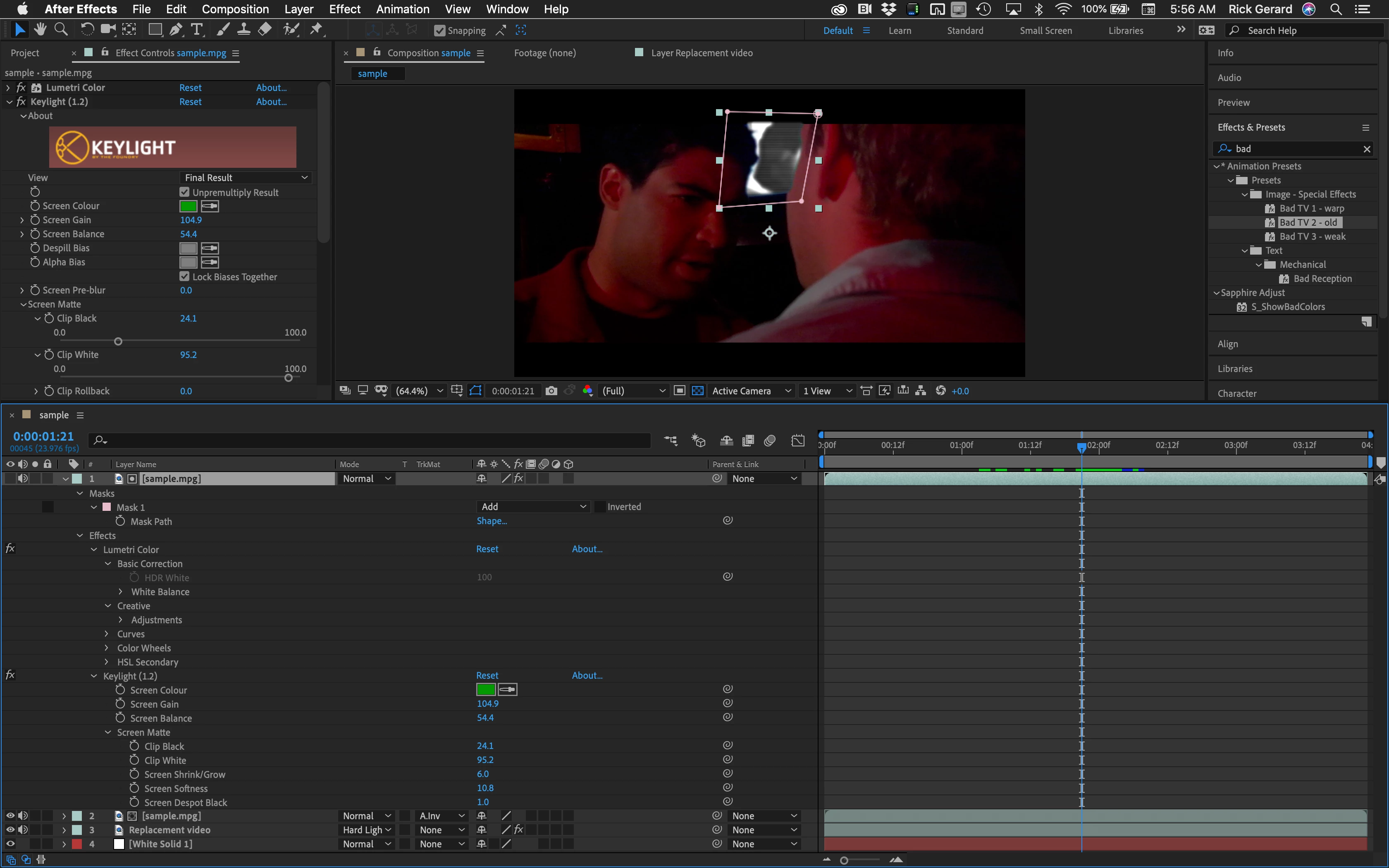This screenshot has height=868, width=1389.
Task: Toggle the transparency grid in viewer
Action: (697, 391)
